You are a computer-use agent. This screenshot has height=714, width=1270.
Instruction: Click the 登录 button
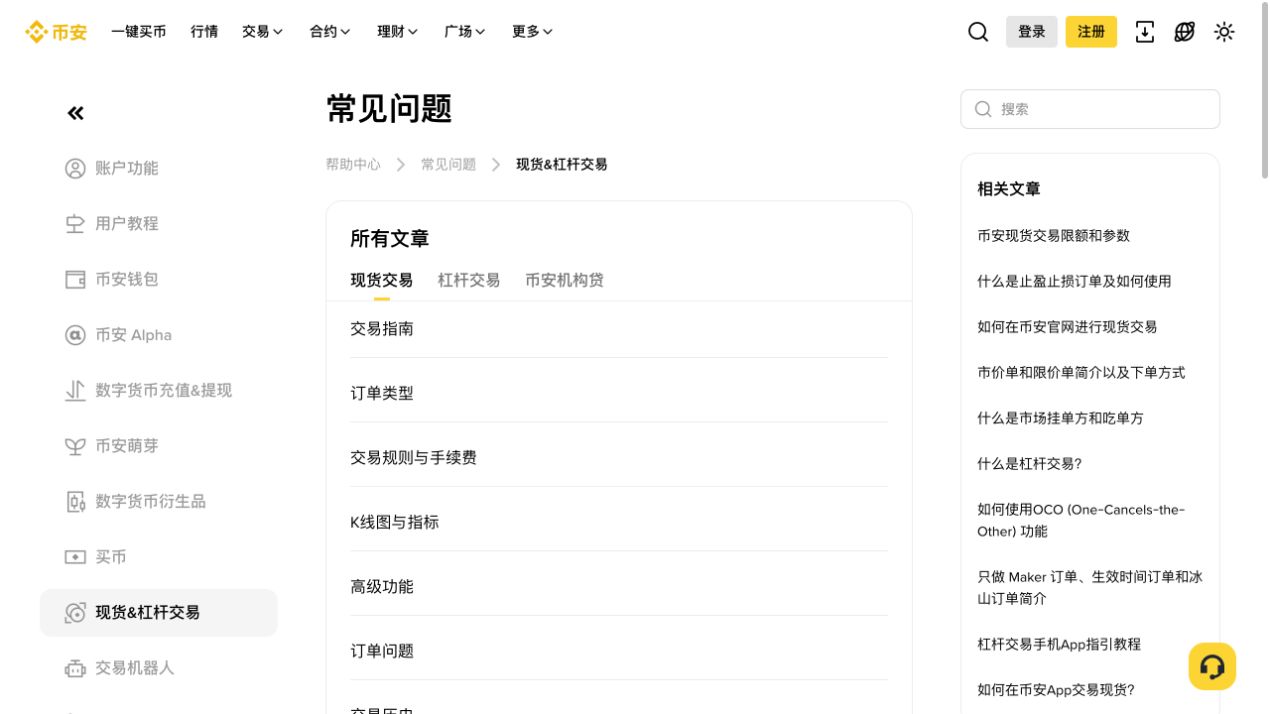[x=1032, y=32]
